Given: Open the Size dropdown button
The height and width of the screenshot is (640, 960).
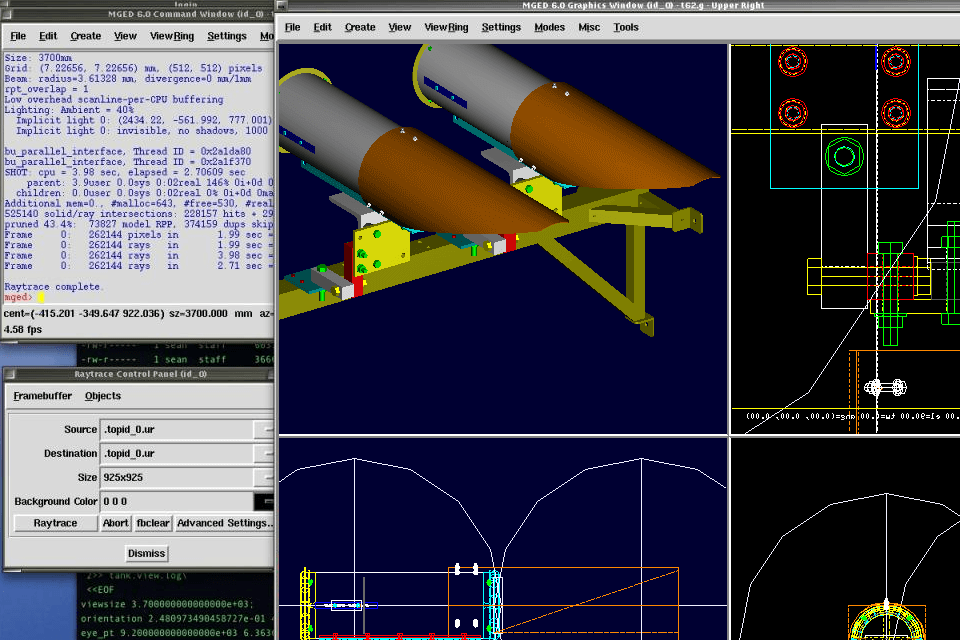Looking at the screenshot, I should [264, 478].
